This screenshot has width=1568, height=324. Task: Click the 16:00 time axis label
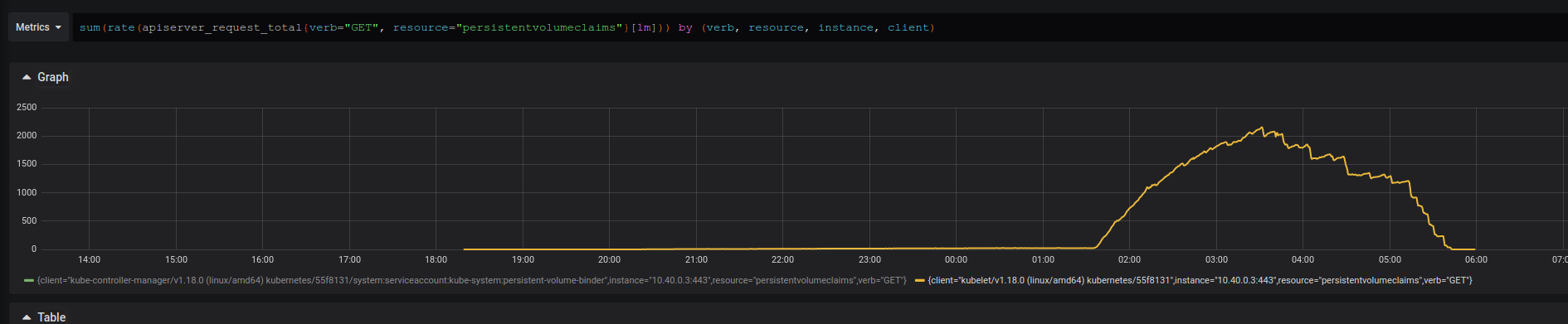pyautogui.click(x=262, y=259)
